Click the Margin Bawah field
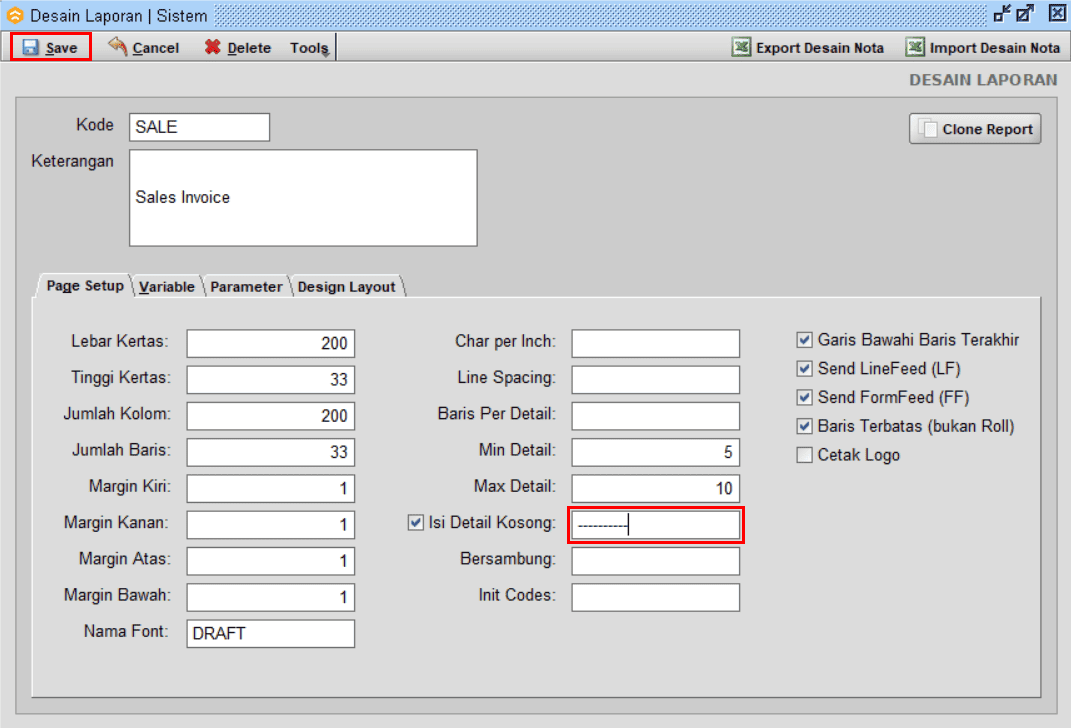 tap(270, 597)
